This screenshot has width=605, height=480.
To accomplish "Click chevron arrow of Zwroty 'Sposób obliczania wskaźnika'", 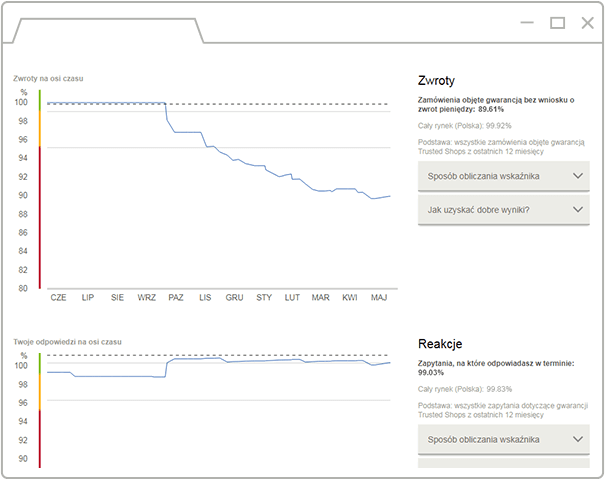I will tap(578, 176).
